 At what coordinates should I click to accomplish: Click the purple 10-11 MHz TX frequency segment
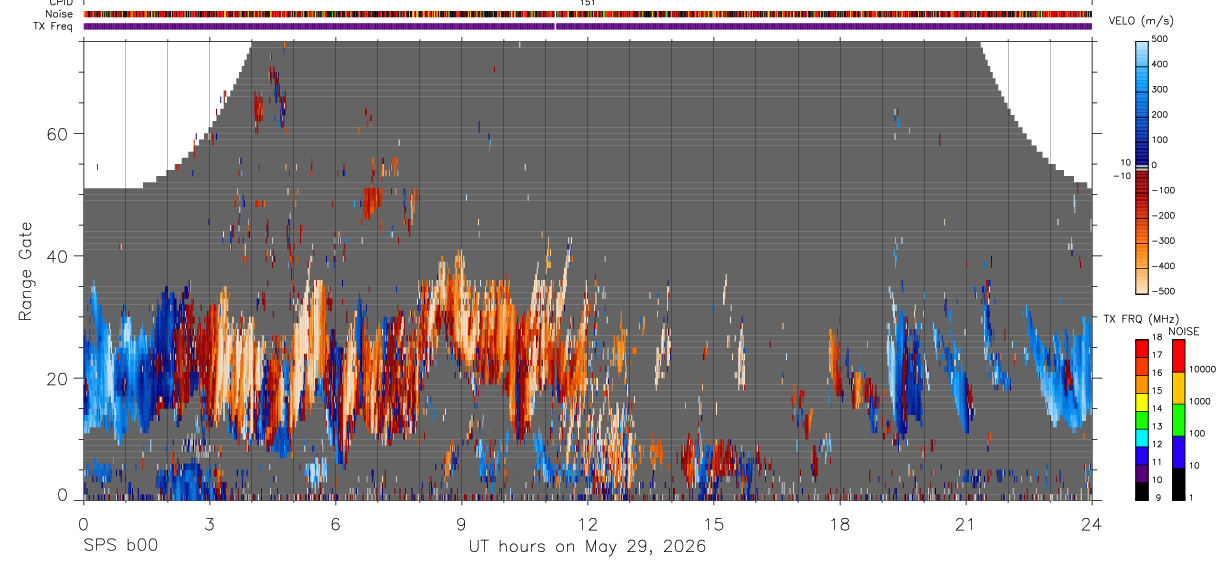point(1142,472)
